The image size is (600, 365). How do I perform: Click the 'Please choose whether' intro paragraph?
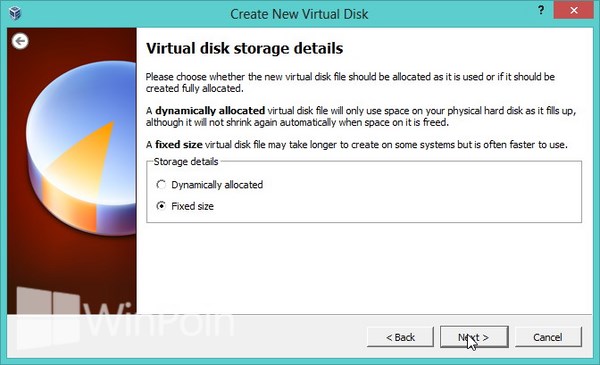tap(350, 82)
